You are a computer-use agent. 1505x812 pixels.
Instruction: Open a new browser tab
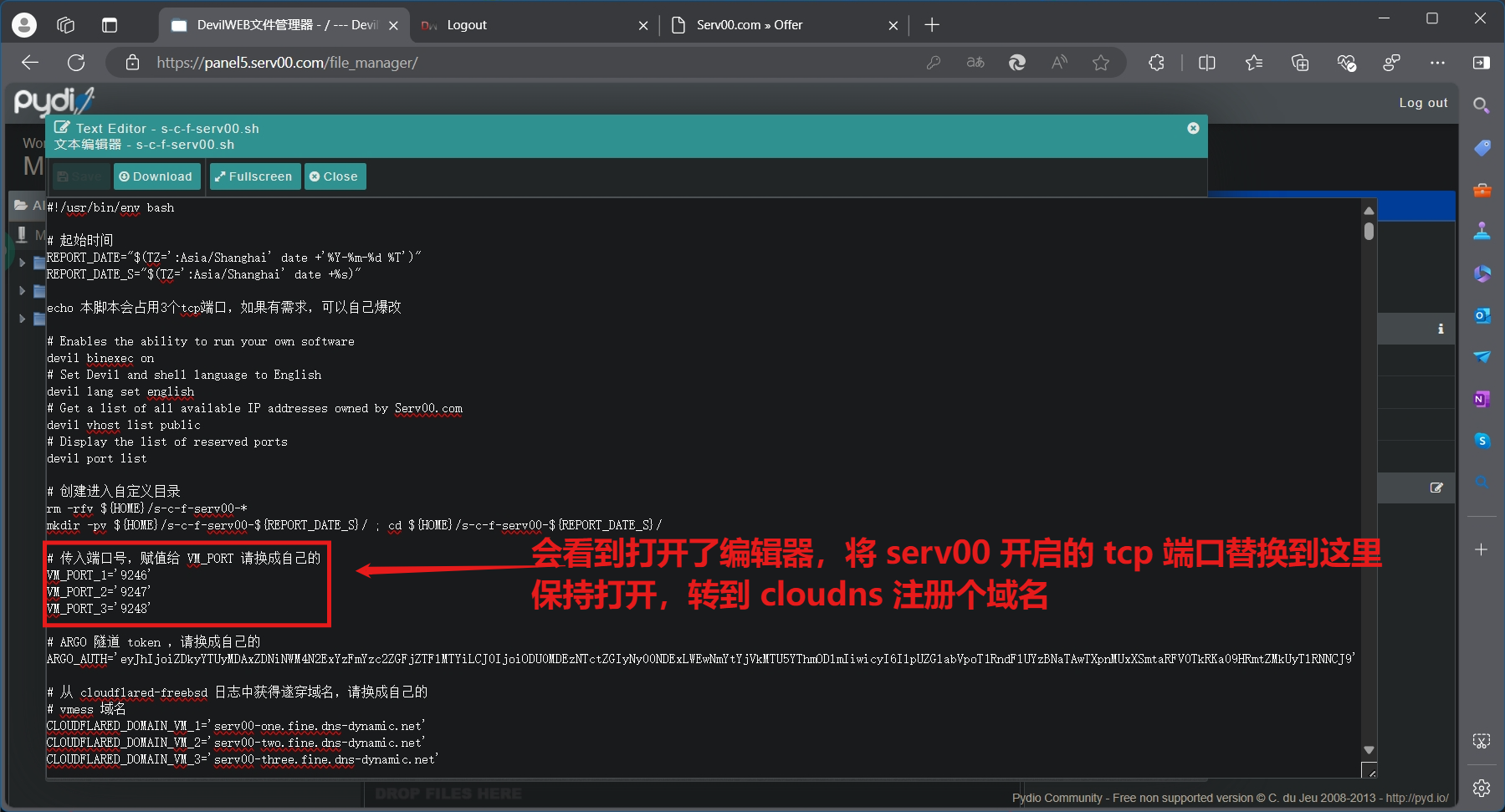(x=932, y=25)
